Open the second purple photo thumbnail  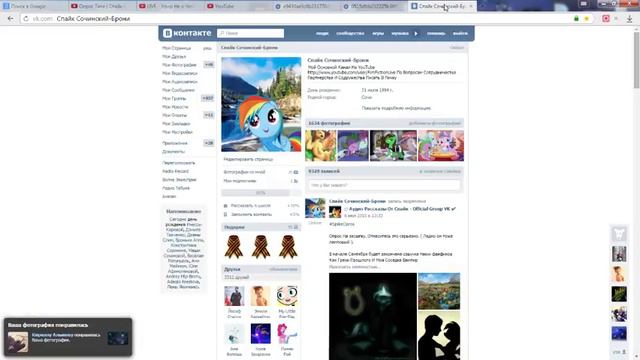[353, 146]
